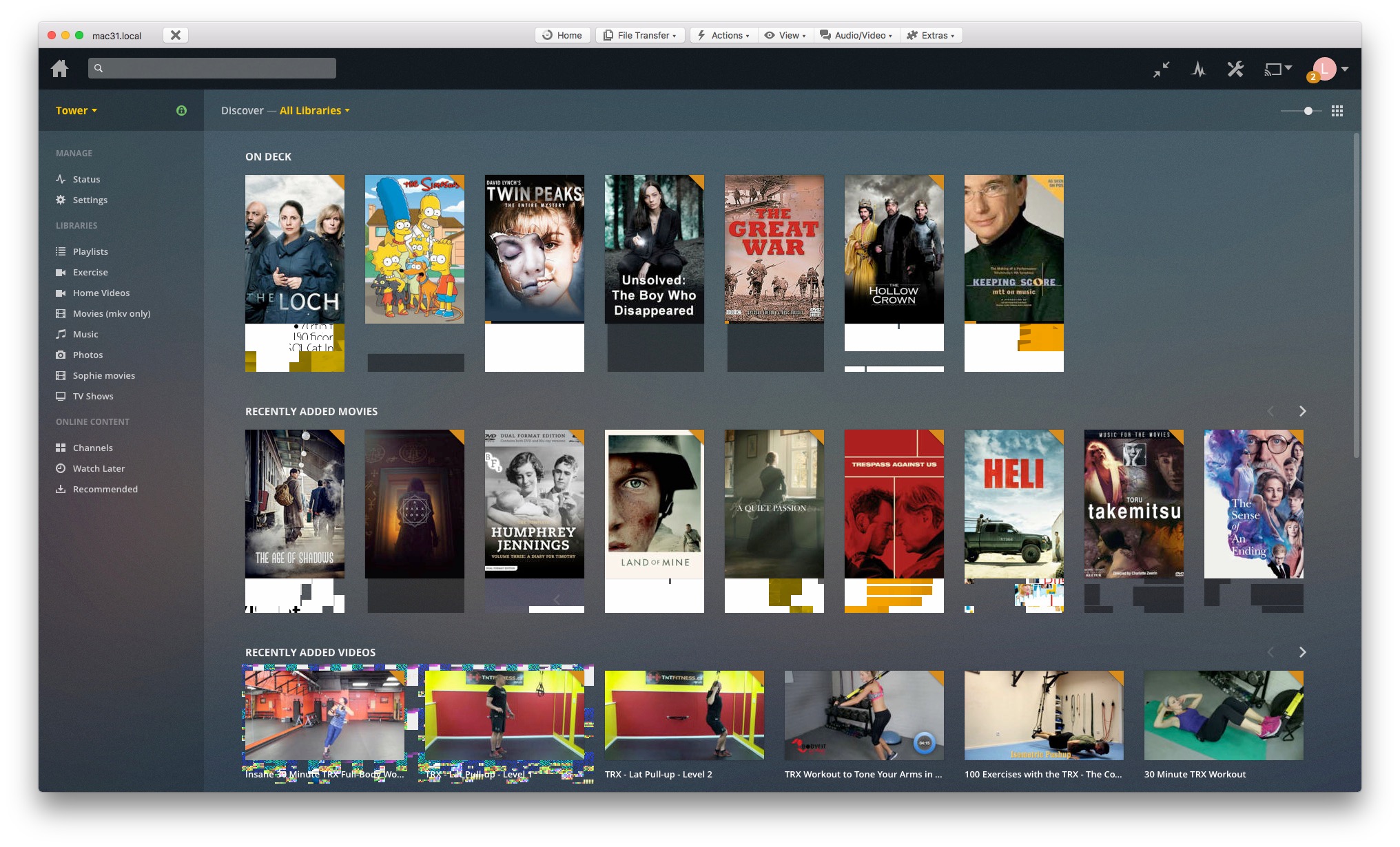The image size is (1400, 847).
Task: Expand the Tower server dropdown
Action: (x=76, y=110)
